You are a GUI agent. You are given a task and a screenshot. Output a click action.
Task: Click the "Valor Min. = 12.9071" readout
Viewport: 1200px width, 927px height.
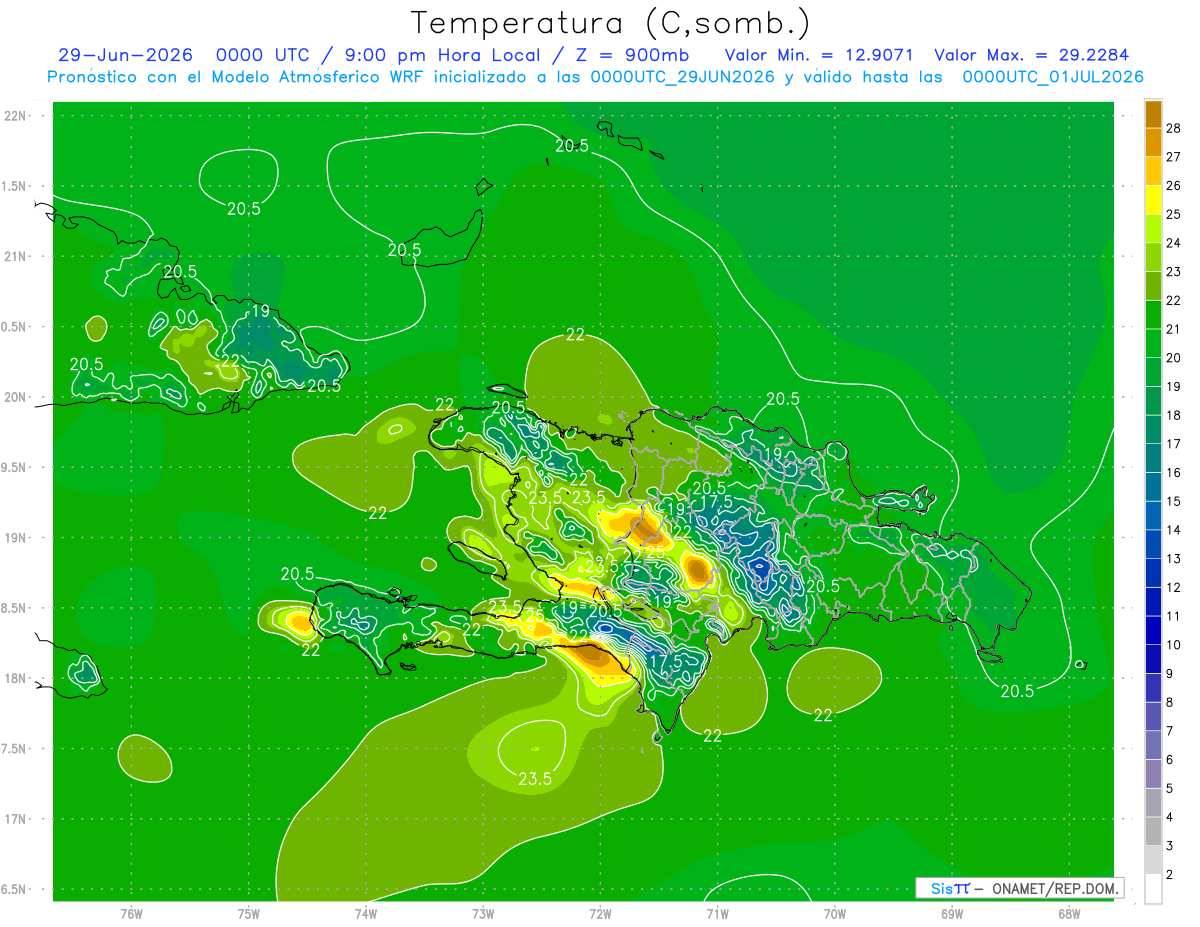point(821,55)
